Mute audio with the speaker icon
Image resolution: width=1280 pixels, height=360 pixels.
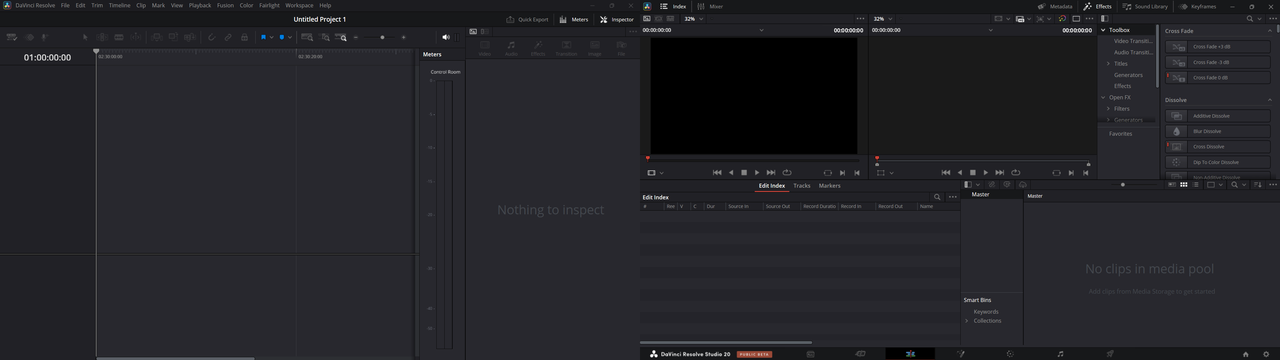(446, 37)
